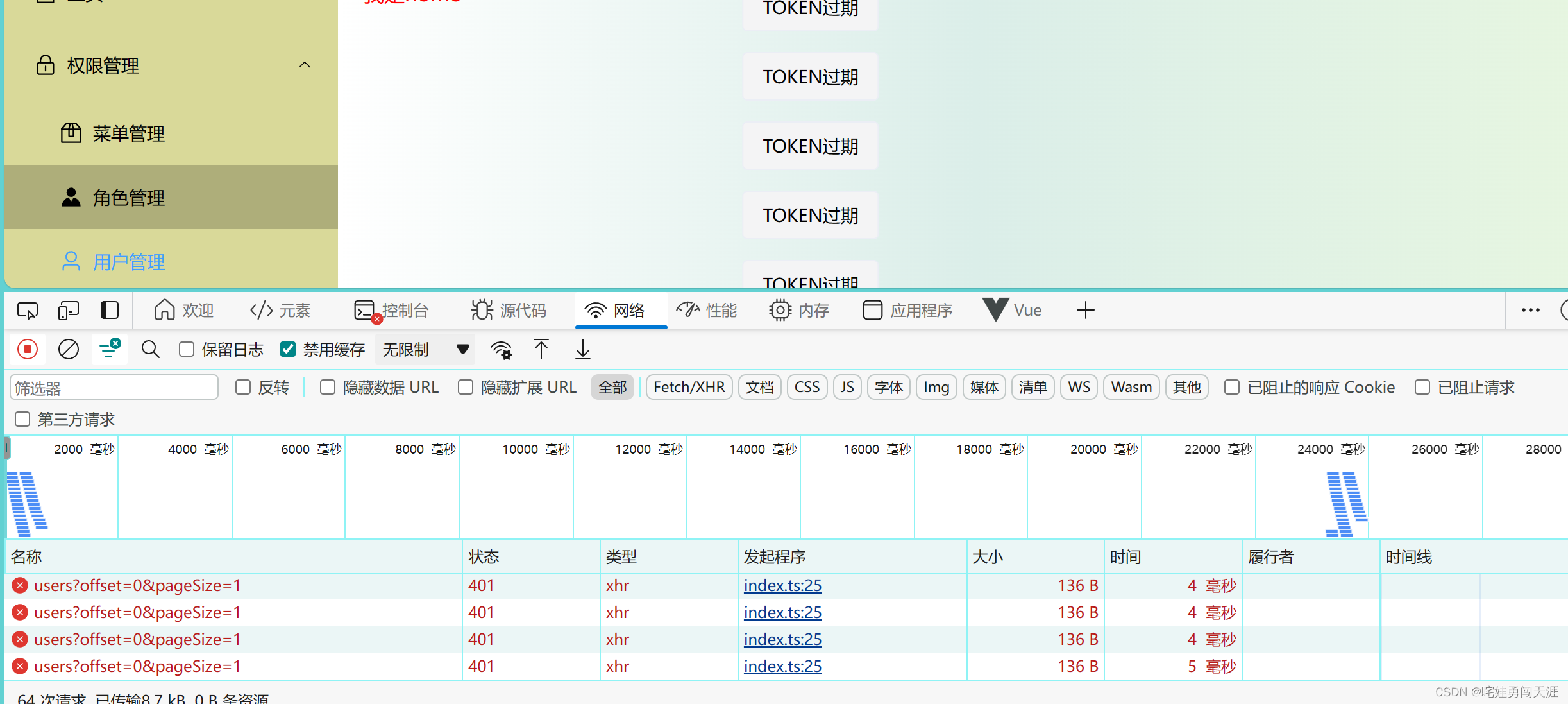Click the clear network log icon
The image size is (1568, 704).
point(69,350)
